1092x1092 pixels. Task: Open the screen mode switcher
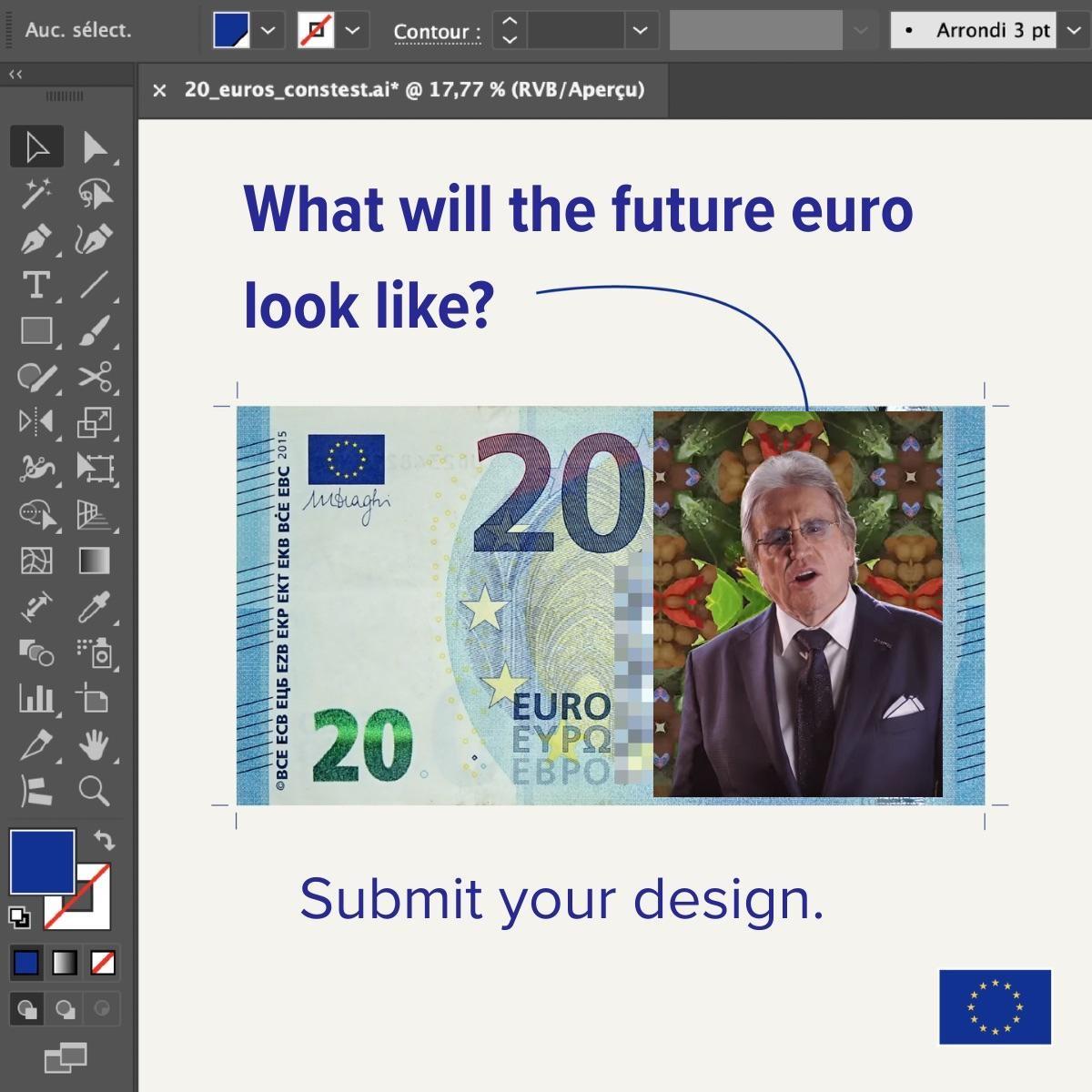[x=66, y=1057]
